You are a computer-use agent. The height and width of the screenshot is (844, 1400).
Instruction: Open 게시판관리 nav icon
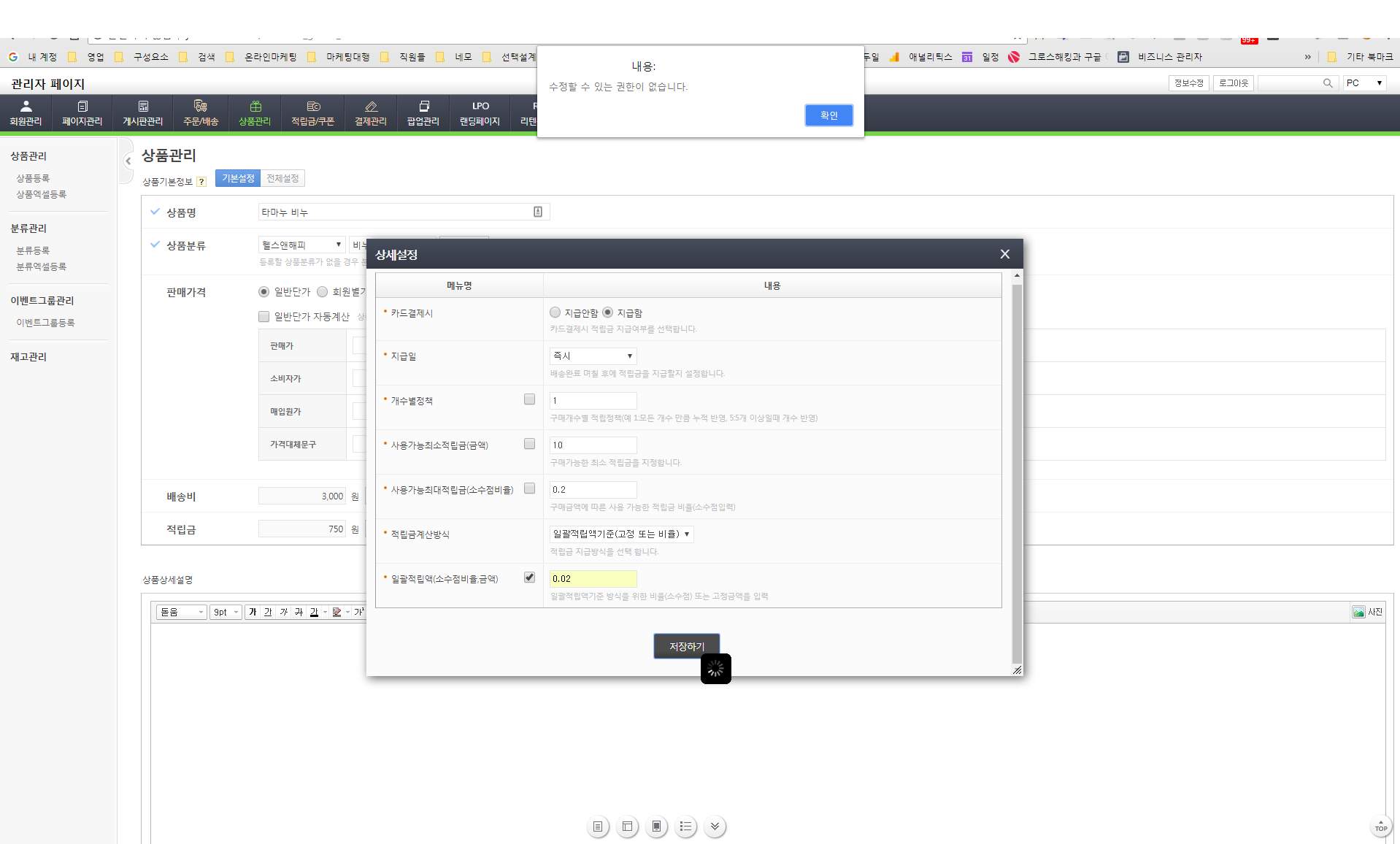(x=142, y=107)
